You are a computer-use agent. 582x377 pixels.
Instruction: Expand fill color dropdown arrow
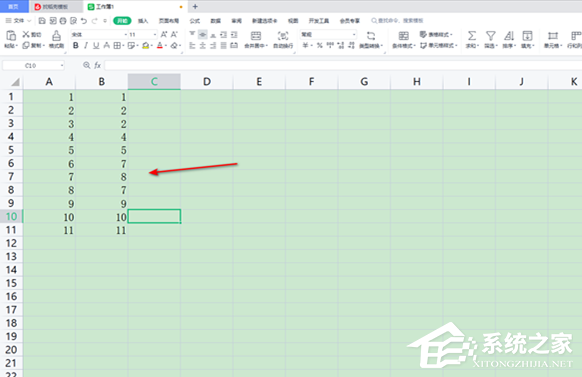(x=152, y=46)
